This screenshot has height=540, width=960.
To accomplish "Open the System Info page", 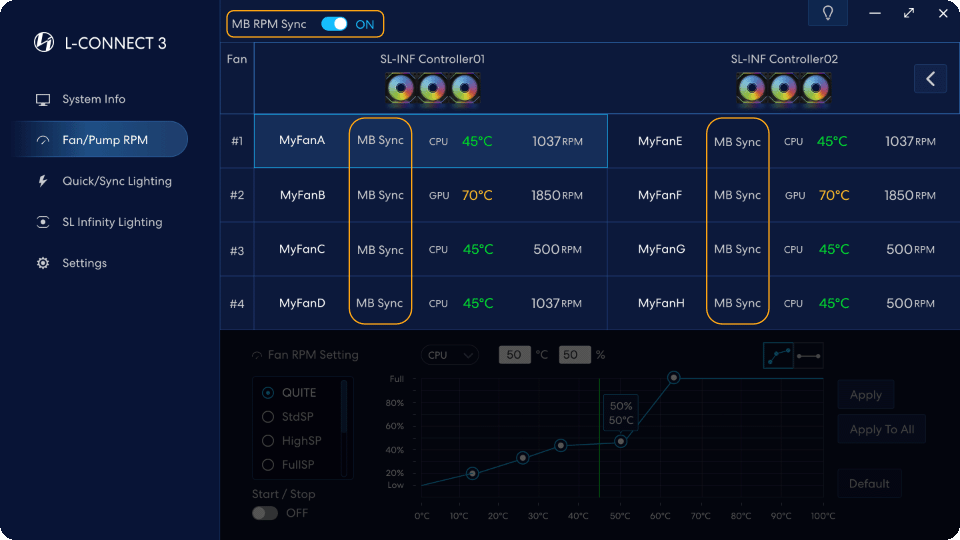I will click(93, 99).
